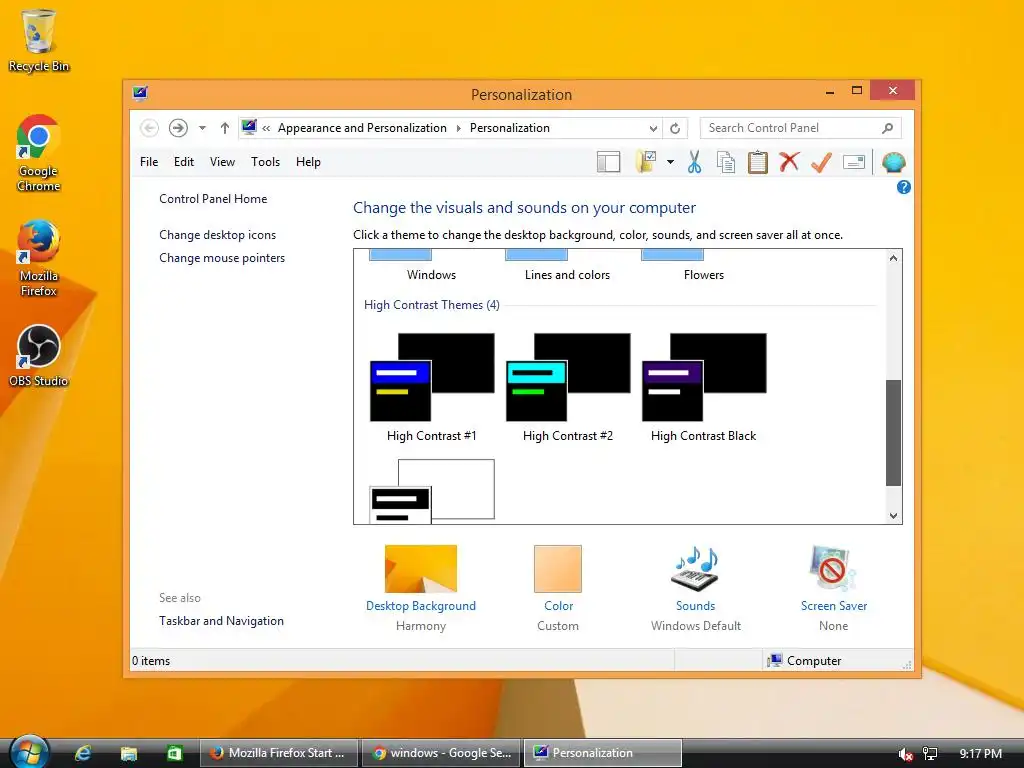Click Change desktop icons link
Image resolution: width=1024 pixels, height=768 pixels.
click(217, 234)
